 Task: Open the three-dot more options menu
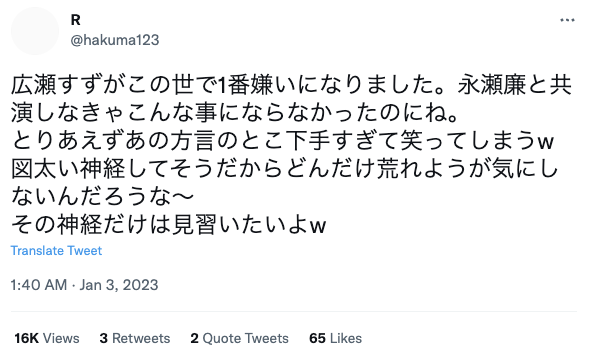click(x=567, y=20)
